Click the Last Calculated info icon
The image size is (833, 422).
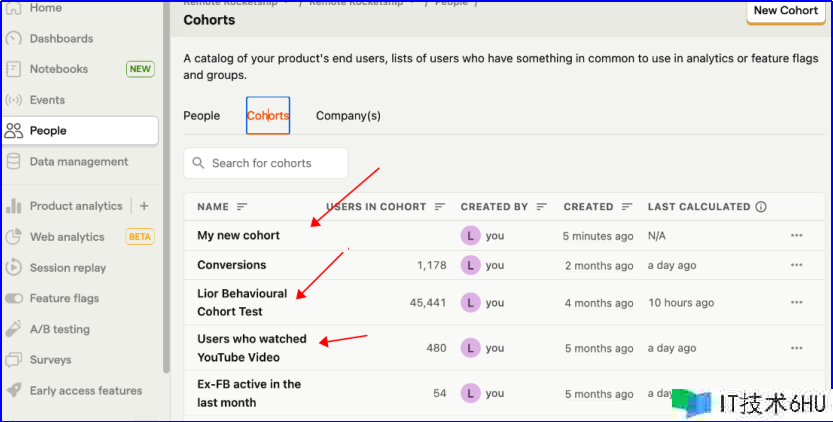[x=761, y=207]
